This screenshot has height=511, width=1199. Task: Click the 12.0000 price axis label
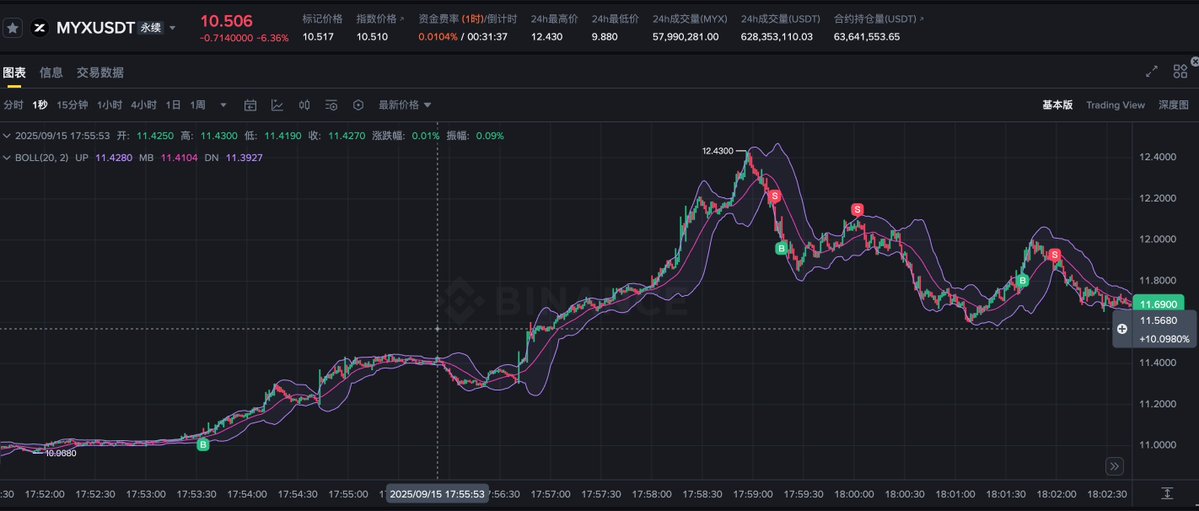pos(1157,239)
